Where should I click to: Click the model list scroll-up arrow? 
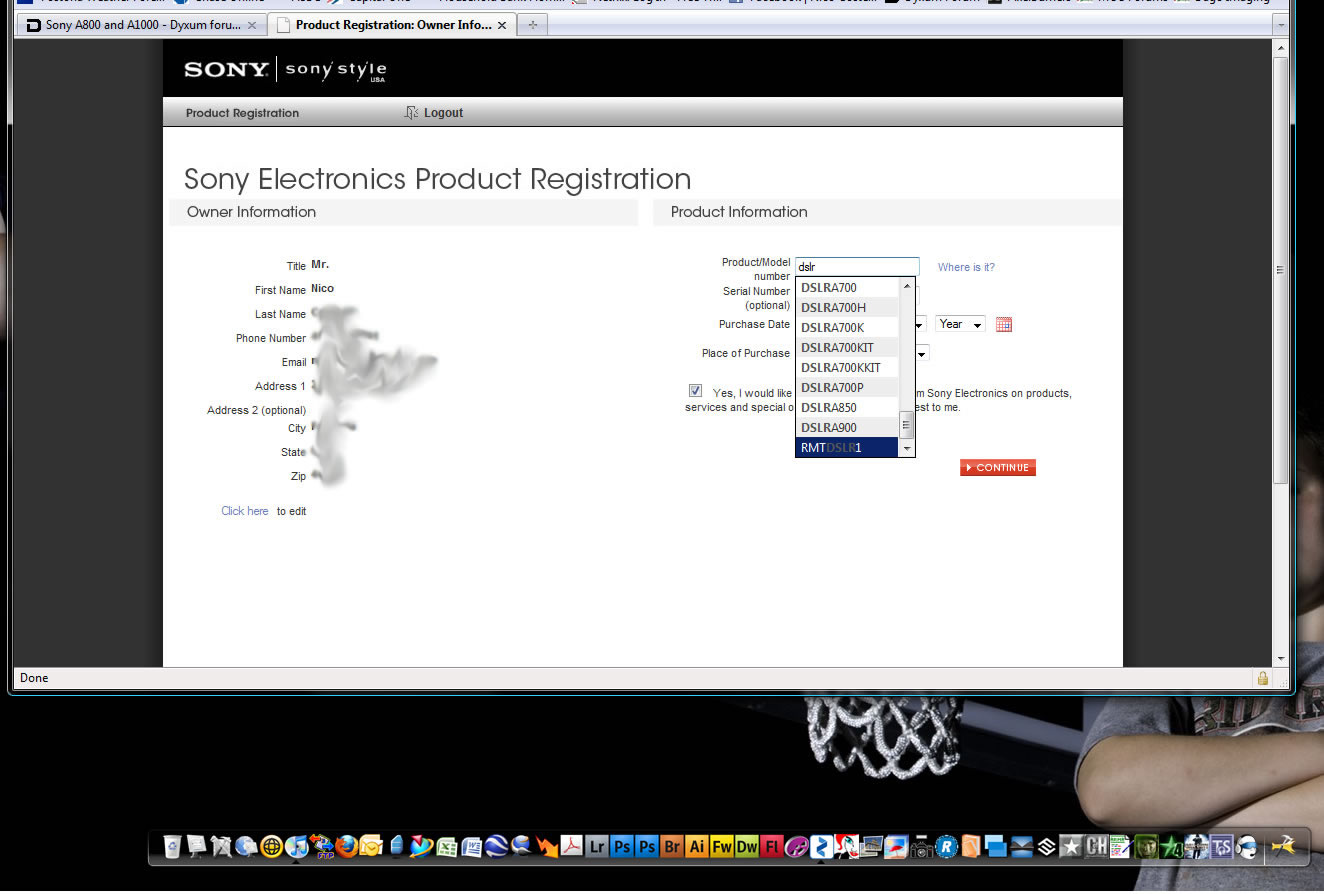[907, 286]
